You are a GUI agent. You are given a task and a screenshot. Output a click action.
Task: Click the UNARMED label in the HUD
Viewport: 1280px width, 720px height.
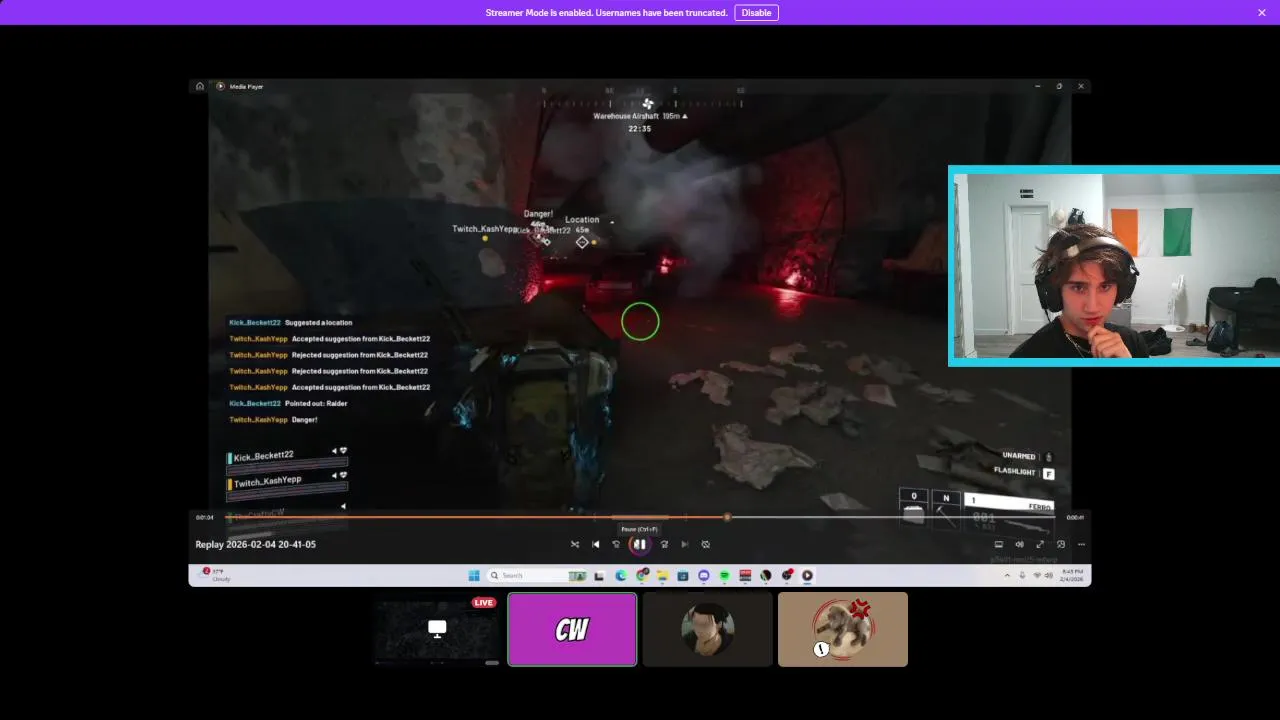point(1019,456)
